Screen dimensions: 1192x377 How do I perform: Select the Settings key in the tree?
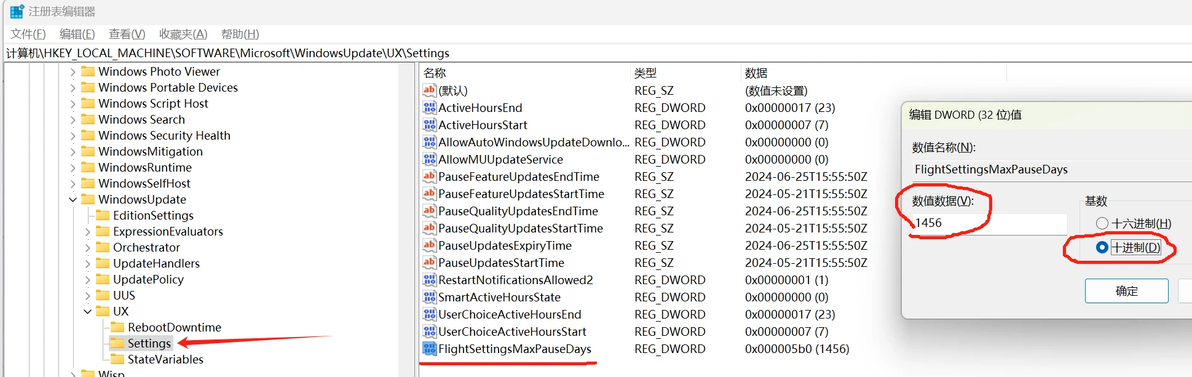tap(149, 343)
